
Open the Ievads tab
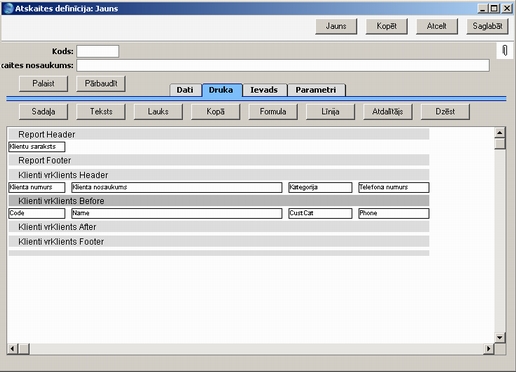point(264,90)
